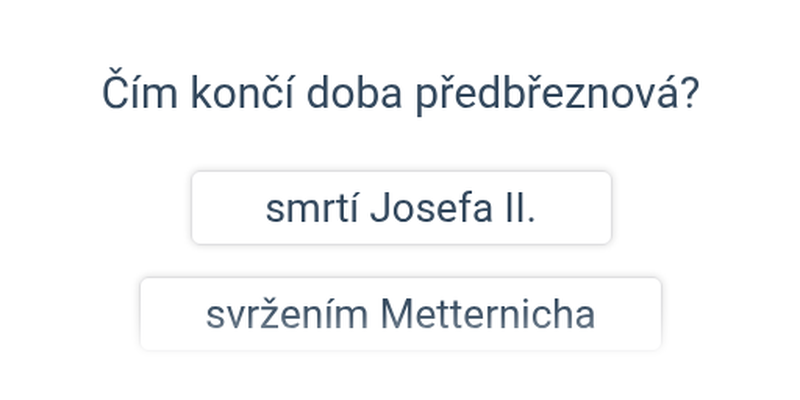
Task: Pick 'svržením Metternicha' as the answer
Action: click(400, 314)
